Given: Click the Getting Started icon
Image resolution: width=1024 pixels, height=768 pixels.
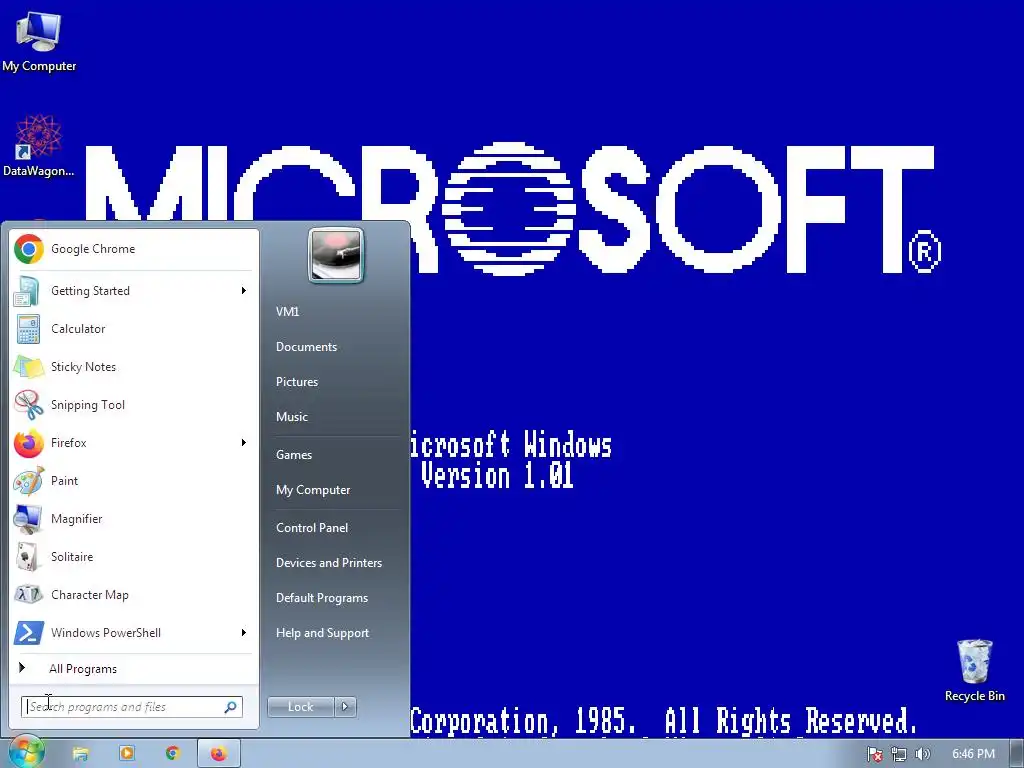Looking at the screenshot, I should pyautogui.click(x=27, y=291).
